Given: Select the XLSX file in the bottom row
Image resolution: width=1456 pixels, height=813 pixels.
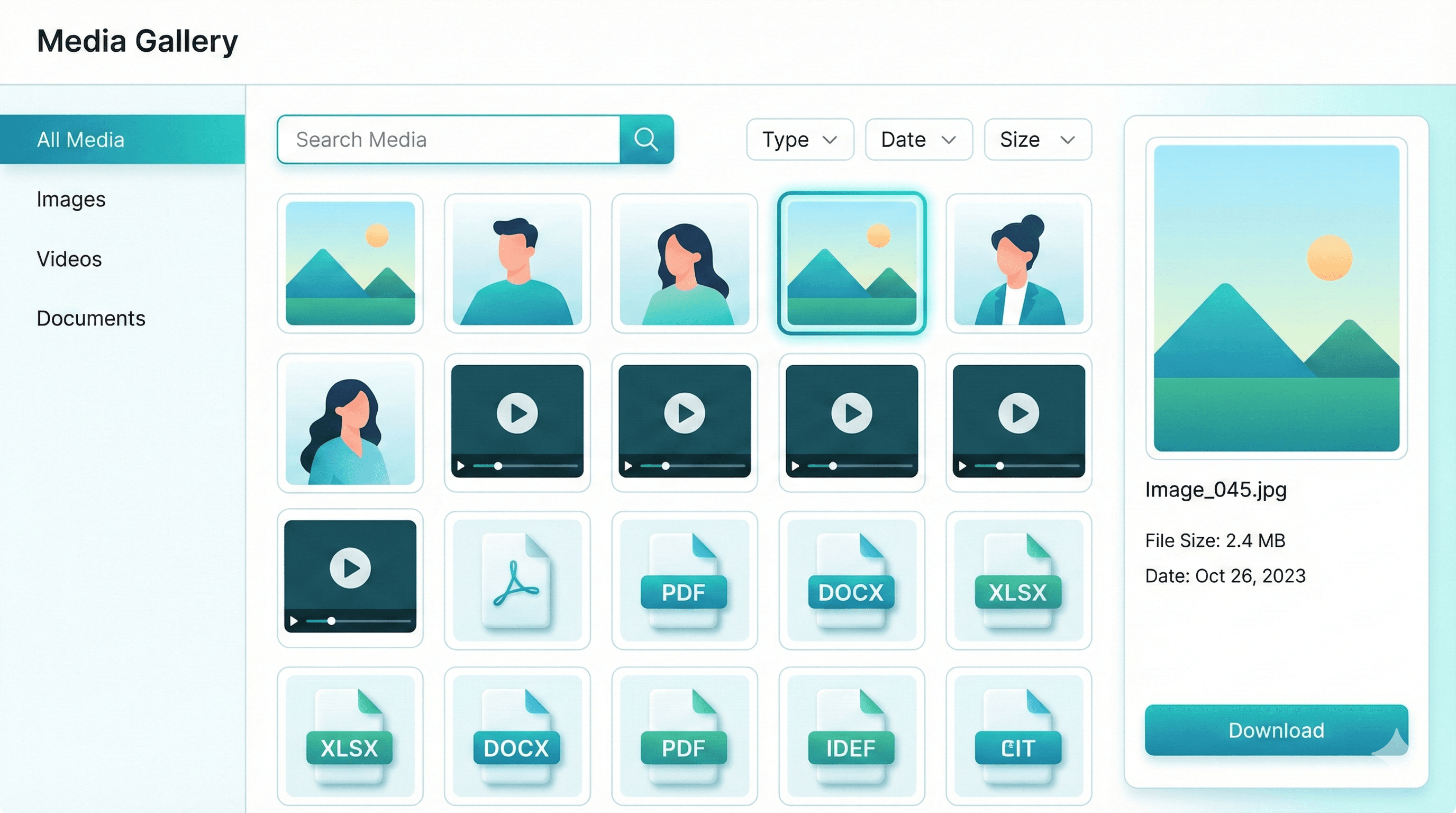Looking at the screenshot, I should [x=349, y=735].
